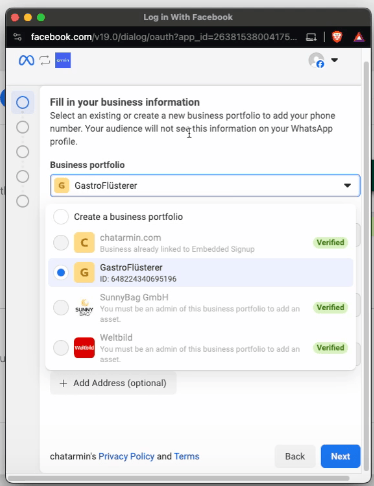The image size is (374, 486).
Task: Click the Verified badge for SunnyBag GmbH
Action: 330,307
